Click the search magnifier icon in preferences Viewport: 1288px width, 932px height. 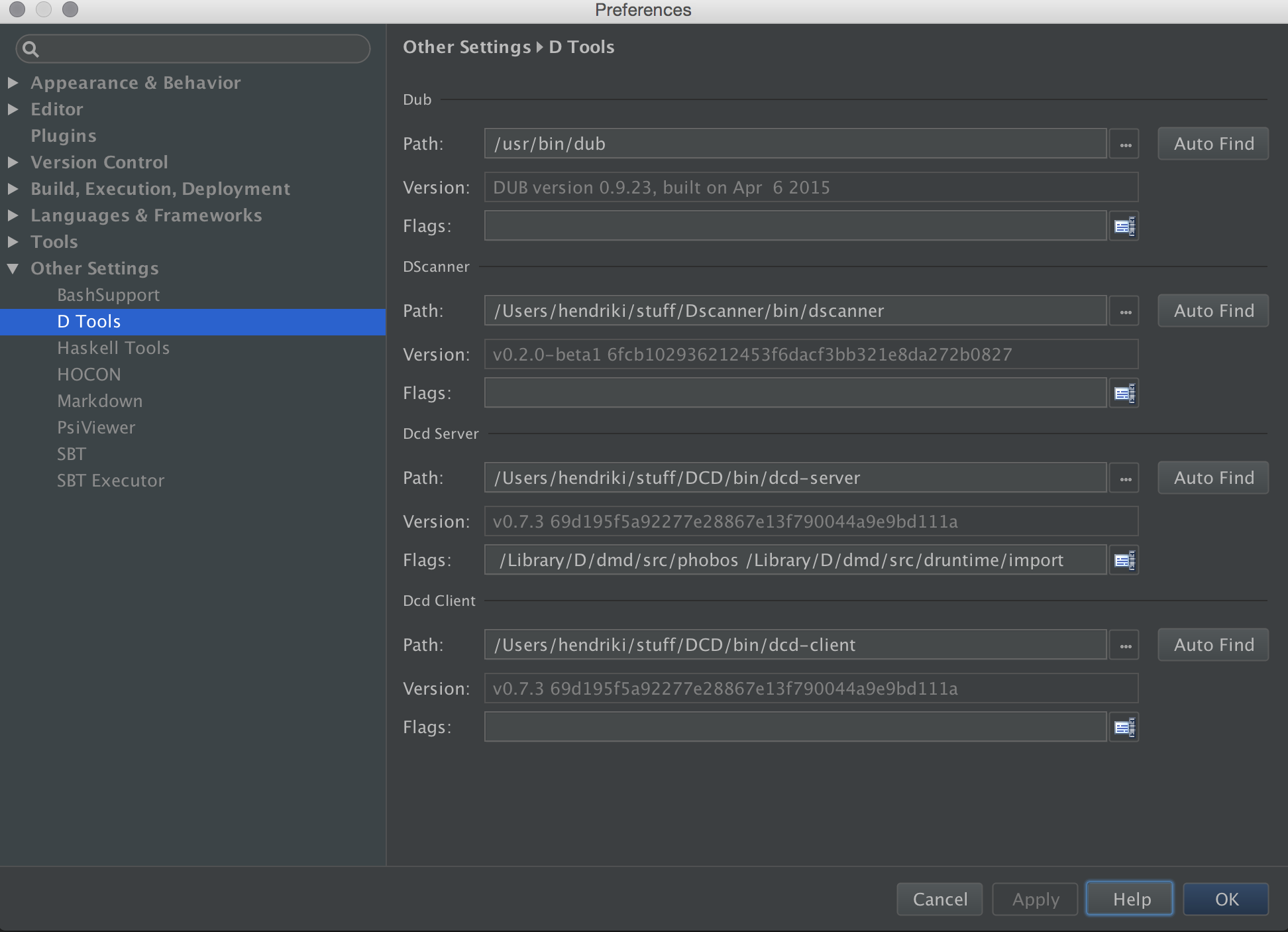point(30,49)
